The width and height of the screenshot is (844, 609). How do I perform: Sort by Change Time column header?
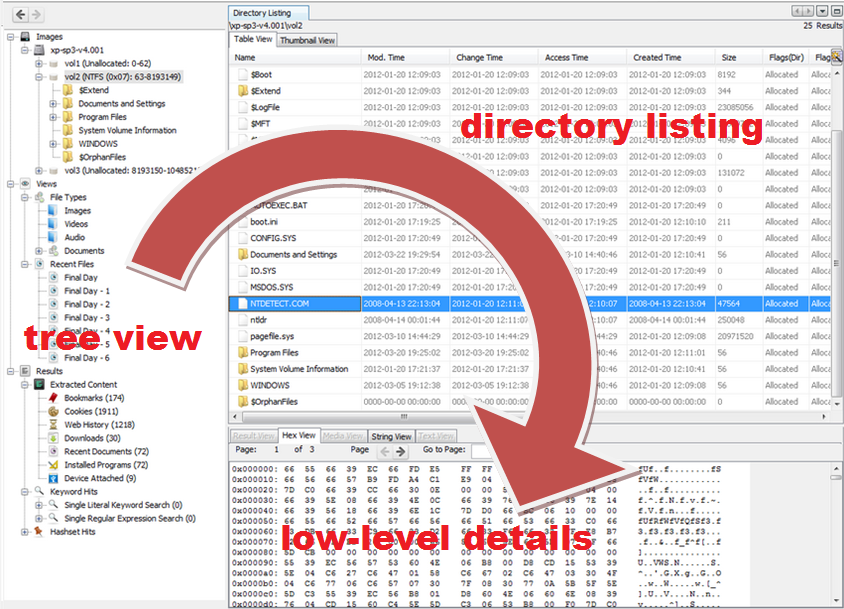(494, 58)
